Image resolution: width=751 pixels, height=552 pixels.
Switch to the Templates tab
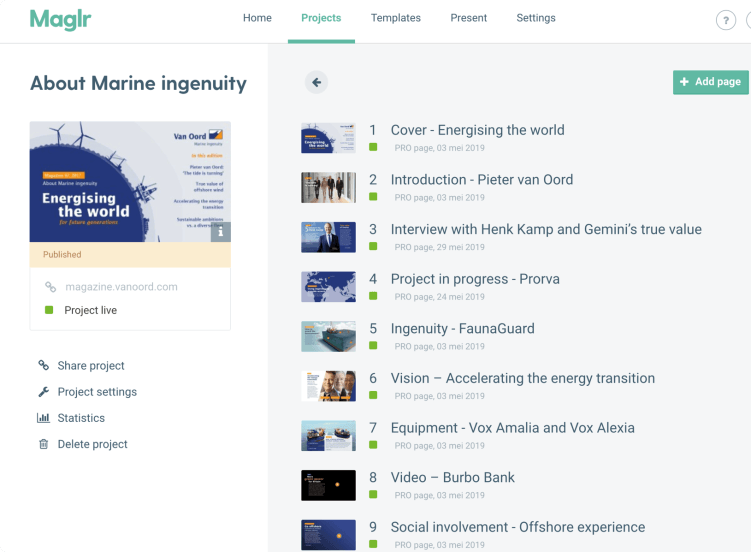[396, 18]
